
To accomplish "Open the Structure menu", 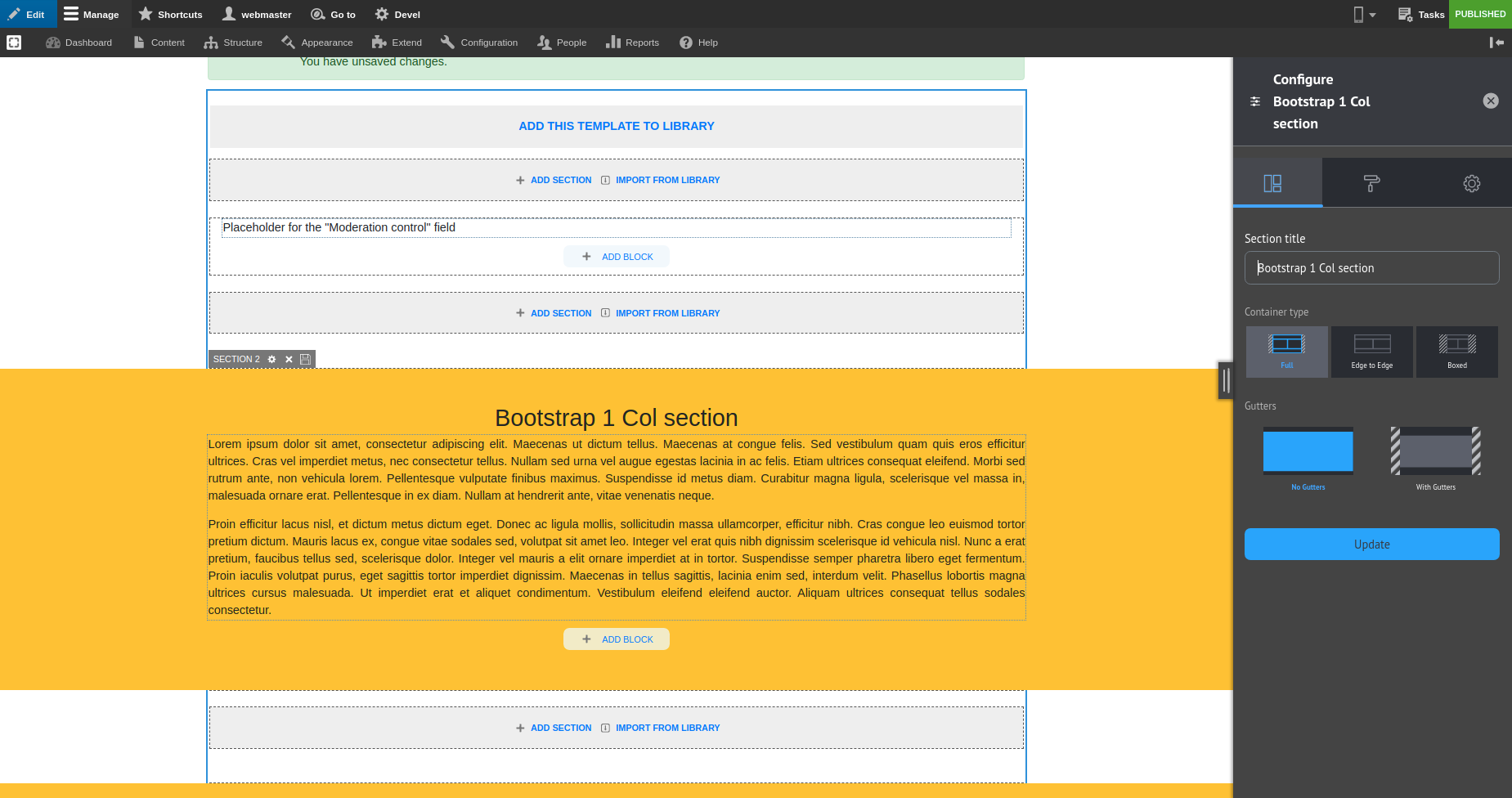I will pos(232,42).
